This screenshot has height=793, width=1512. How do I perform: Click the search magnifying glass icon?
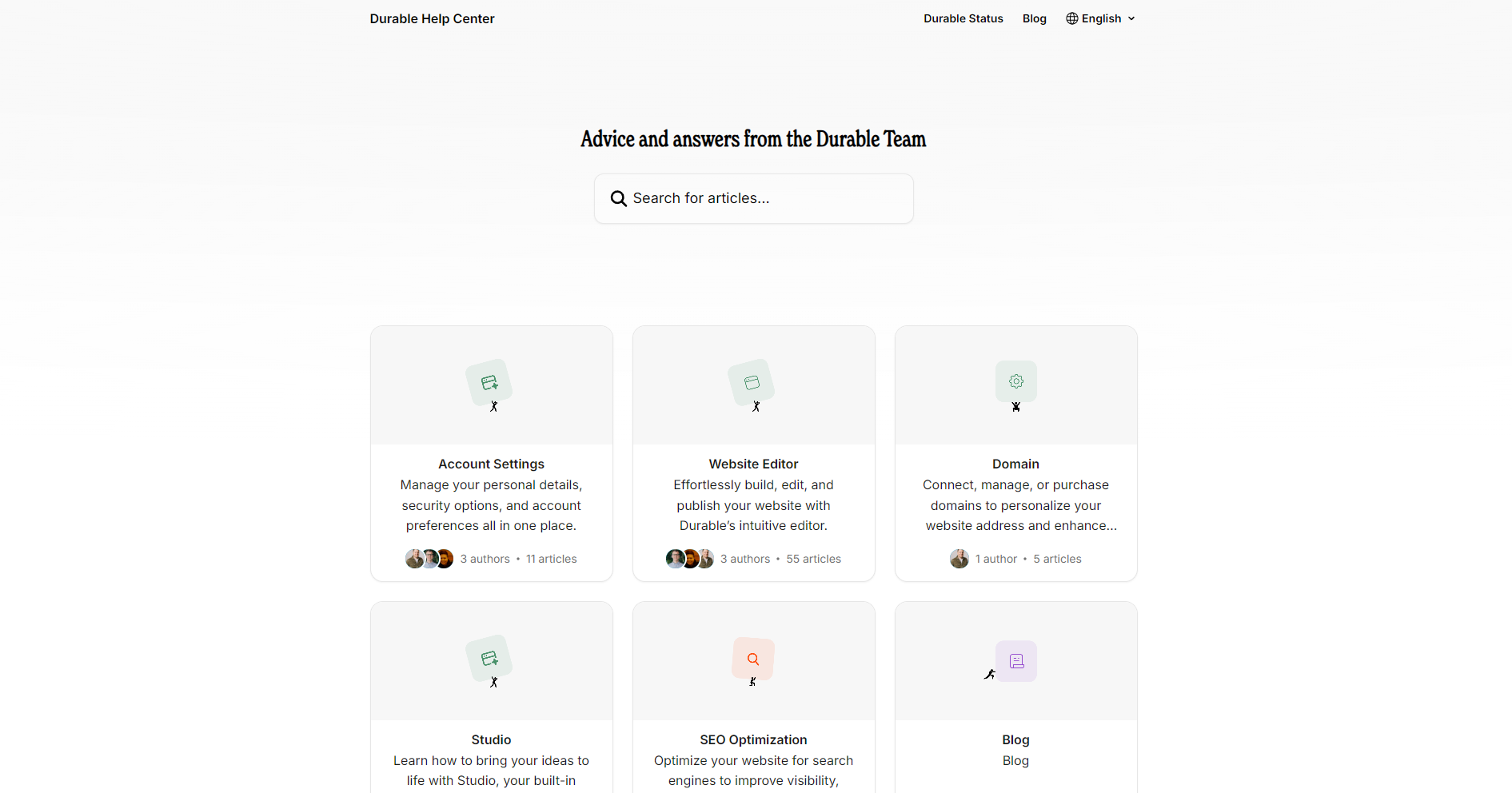click(x=618, y=198)
